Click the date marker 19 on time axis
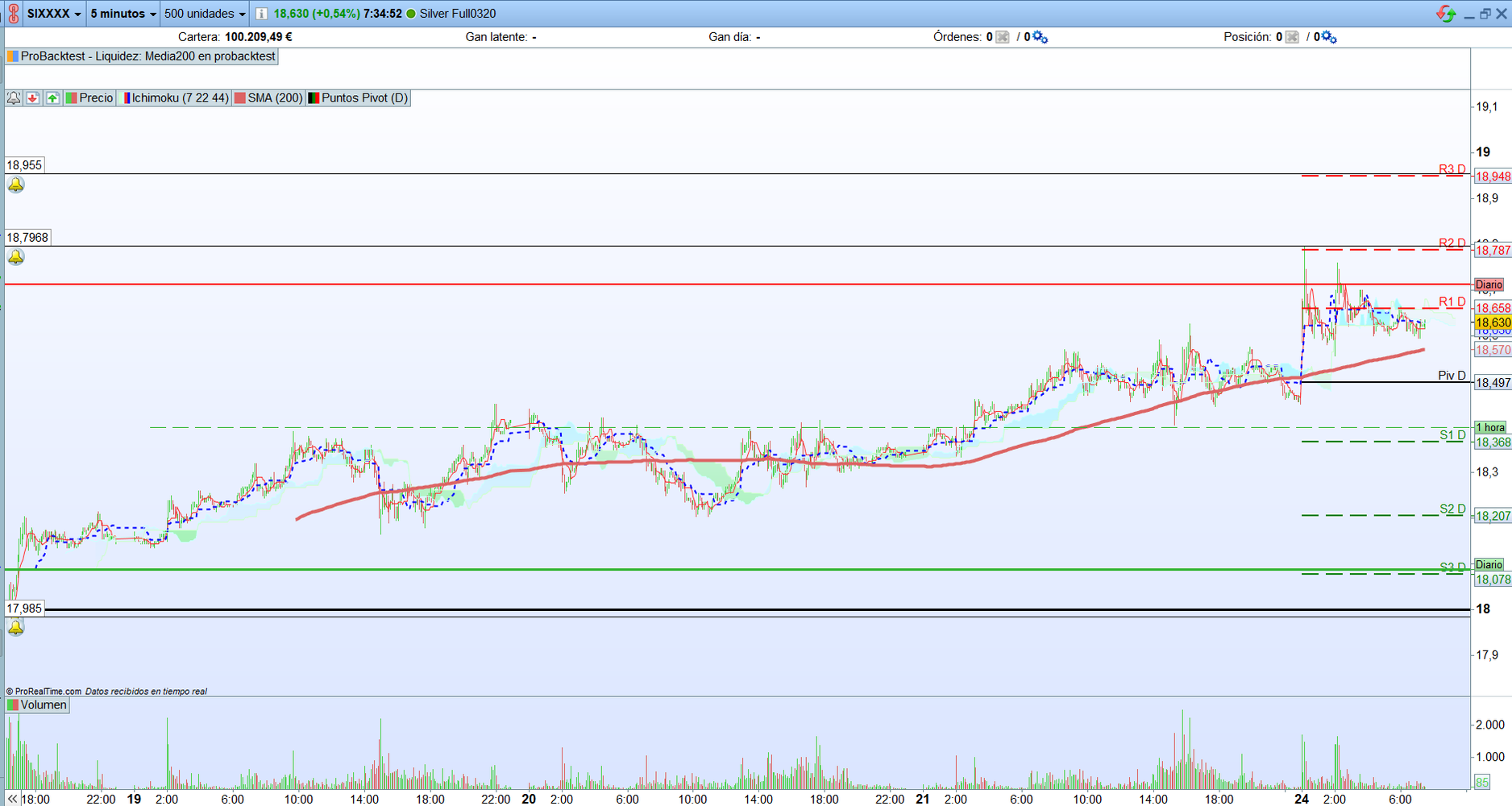The width and height of the screenshot is (1512, 806). [134, 800]
